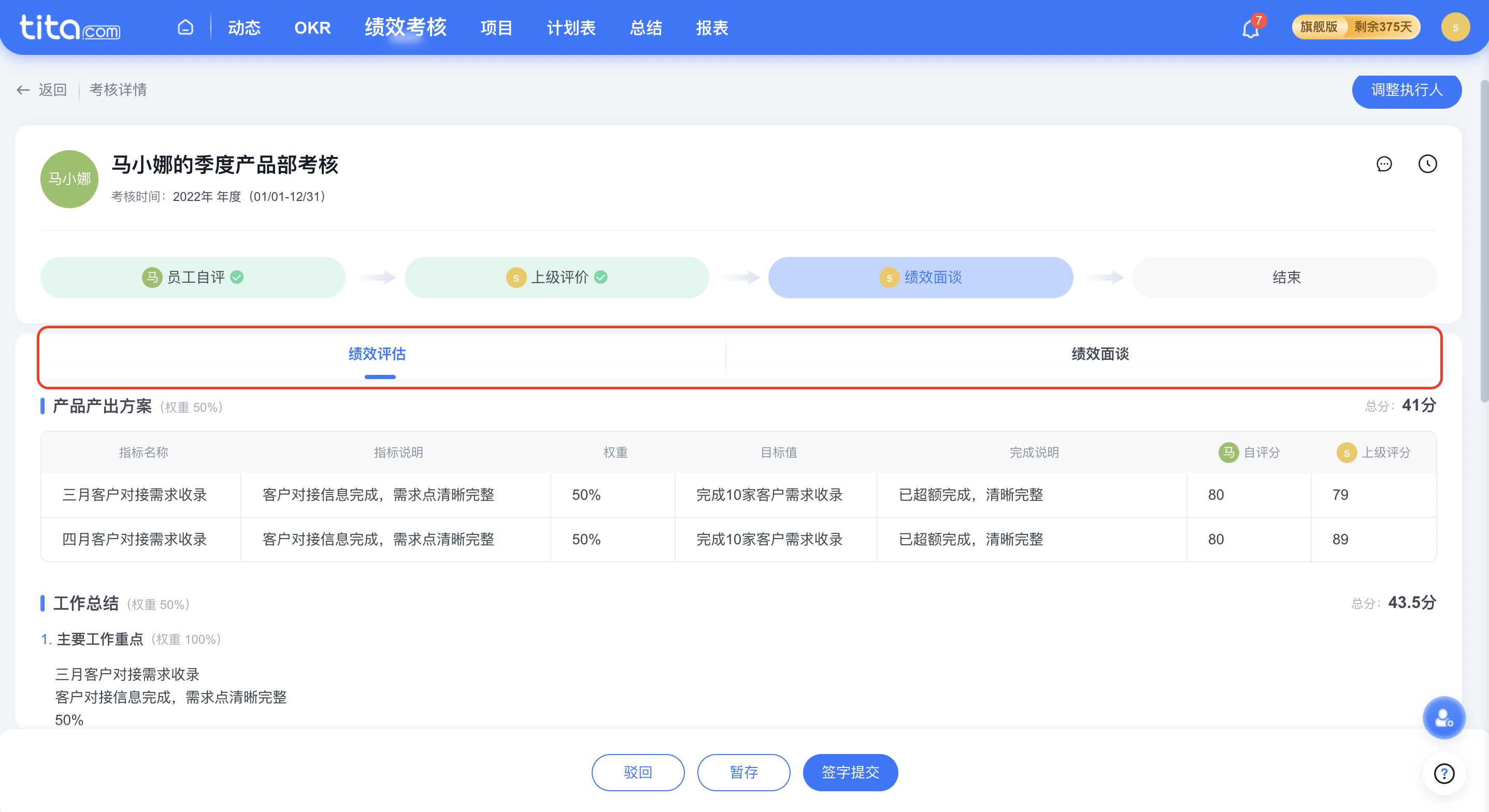
Task: Click 三月客户对接需求收录 table cell
Action: tap(141, 495)
